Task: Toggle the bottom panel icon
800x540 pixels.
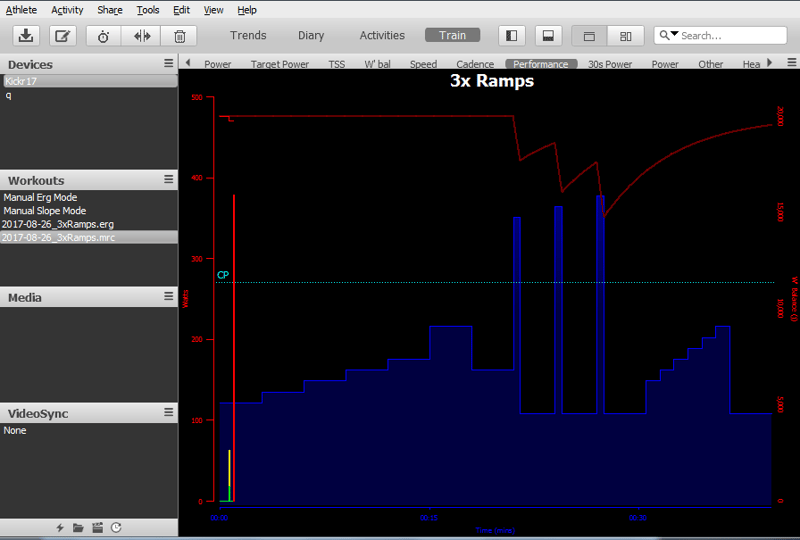Action: [548, 36]
